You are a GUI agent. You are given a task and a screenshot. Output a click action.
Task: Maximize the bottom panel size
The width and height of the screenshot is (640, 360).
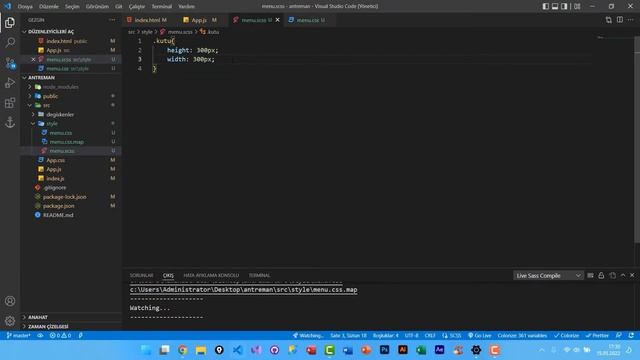pyautogui.click(x=623, y=276)
